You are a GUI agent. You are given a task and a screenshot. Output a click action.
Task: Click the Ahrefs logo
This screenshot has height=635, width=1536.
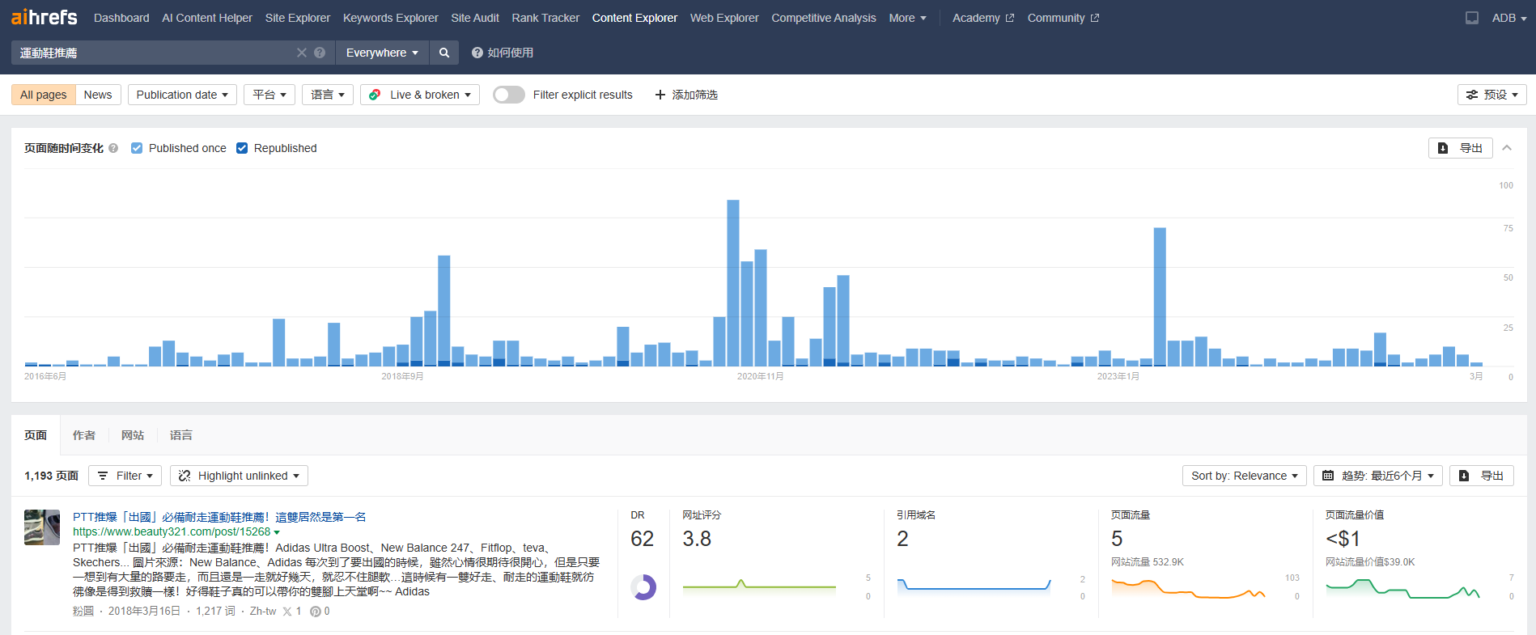click(x=44, y=18)
